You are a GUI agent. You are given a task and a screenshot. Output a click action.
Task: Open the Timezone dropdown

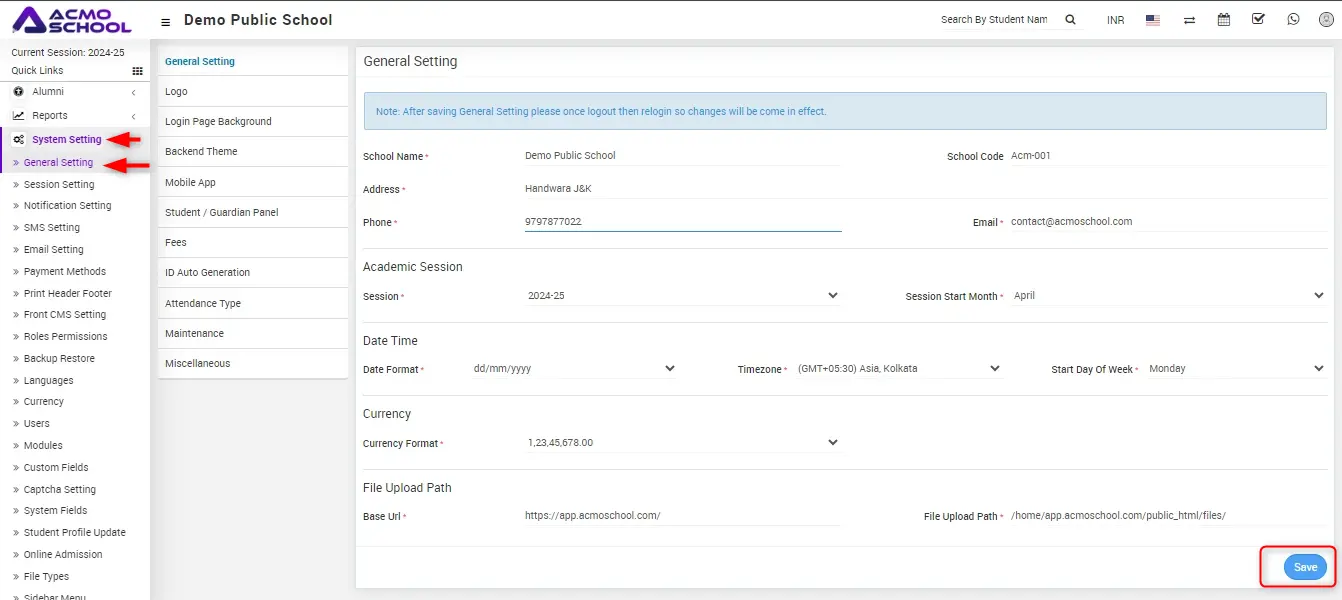897,369
